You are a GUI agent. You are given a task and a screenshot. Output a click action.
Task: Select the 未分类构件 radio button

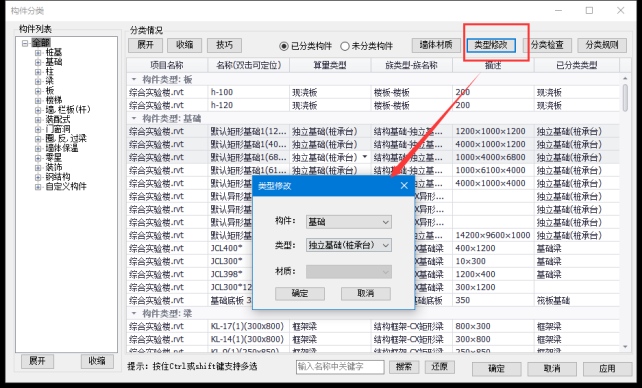[x=345, y=46]
